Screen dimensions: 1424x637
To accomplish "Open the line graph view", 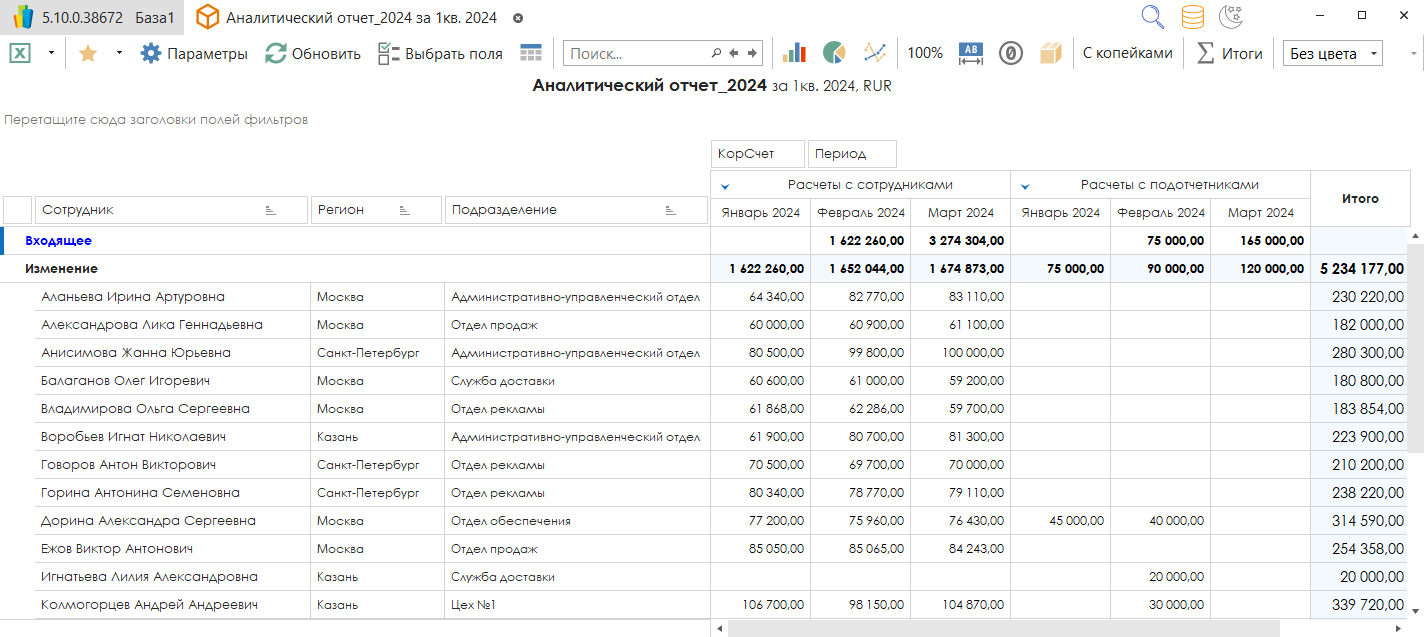I will [x=875, y=53].
